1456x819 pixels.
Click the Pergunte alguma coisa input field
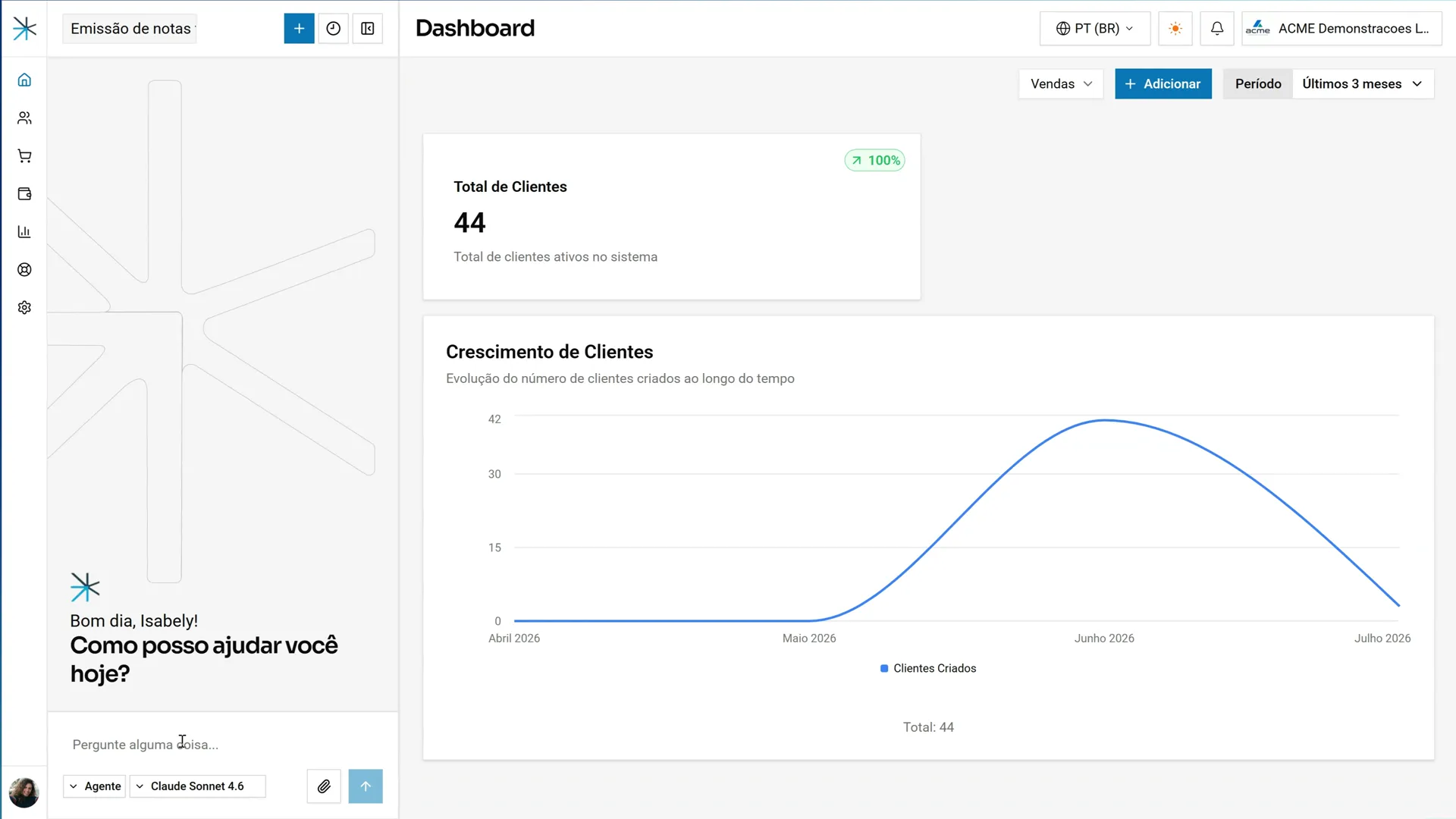point(223,745)
